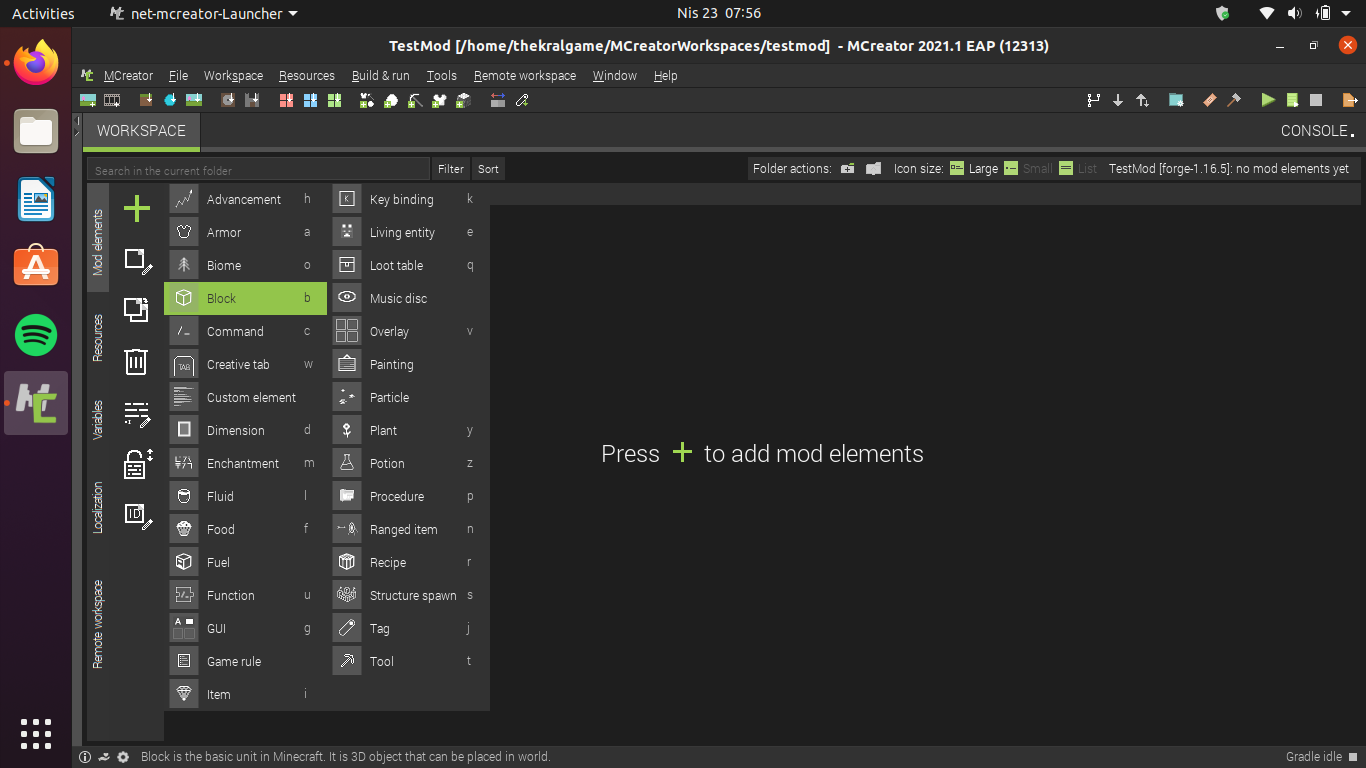Click the search in current folder field

[258, 169]
